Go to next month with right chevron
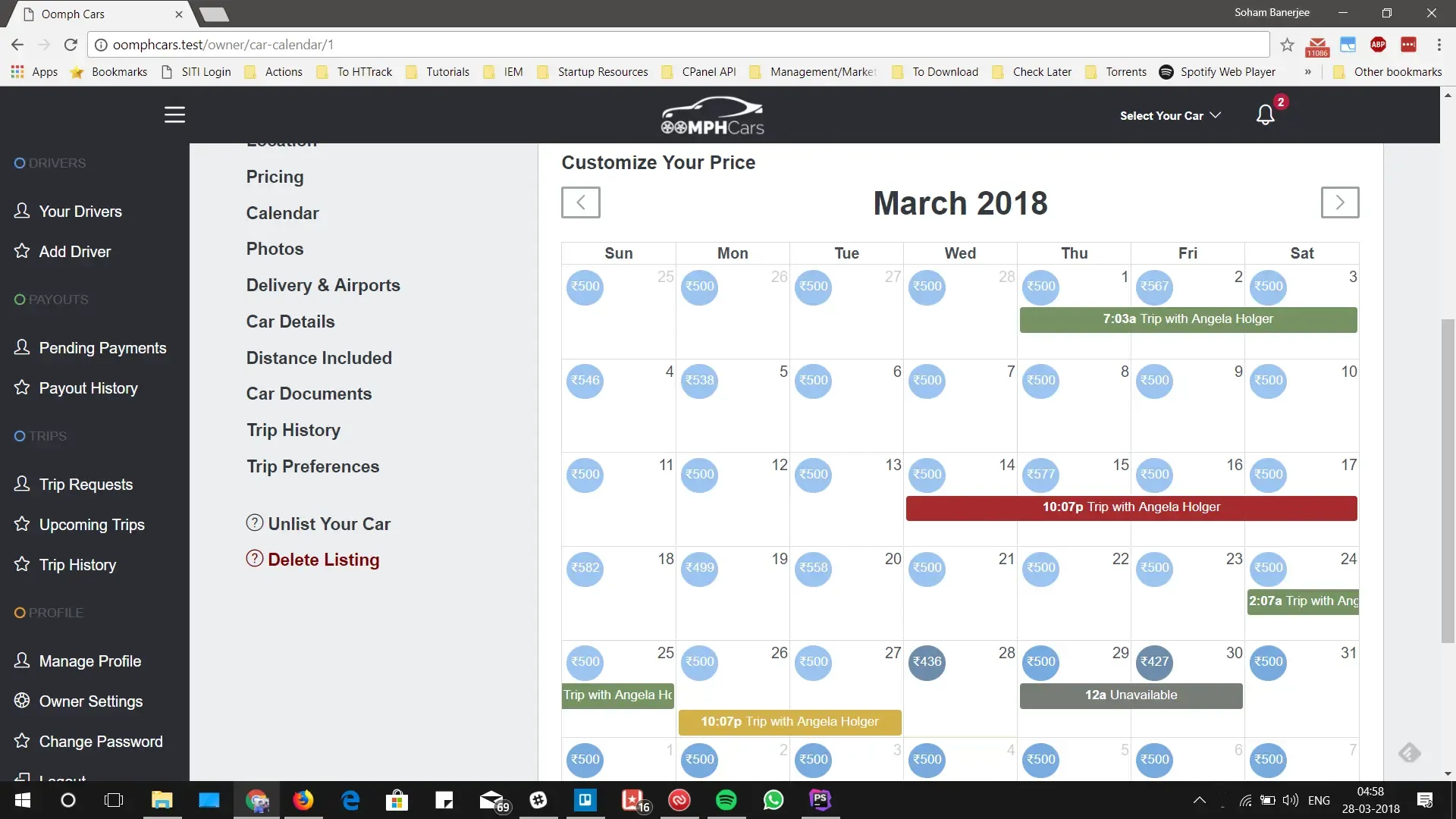The width and height of the screenshot is (1456, 819). point(1340,202)
